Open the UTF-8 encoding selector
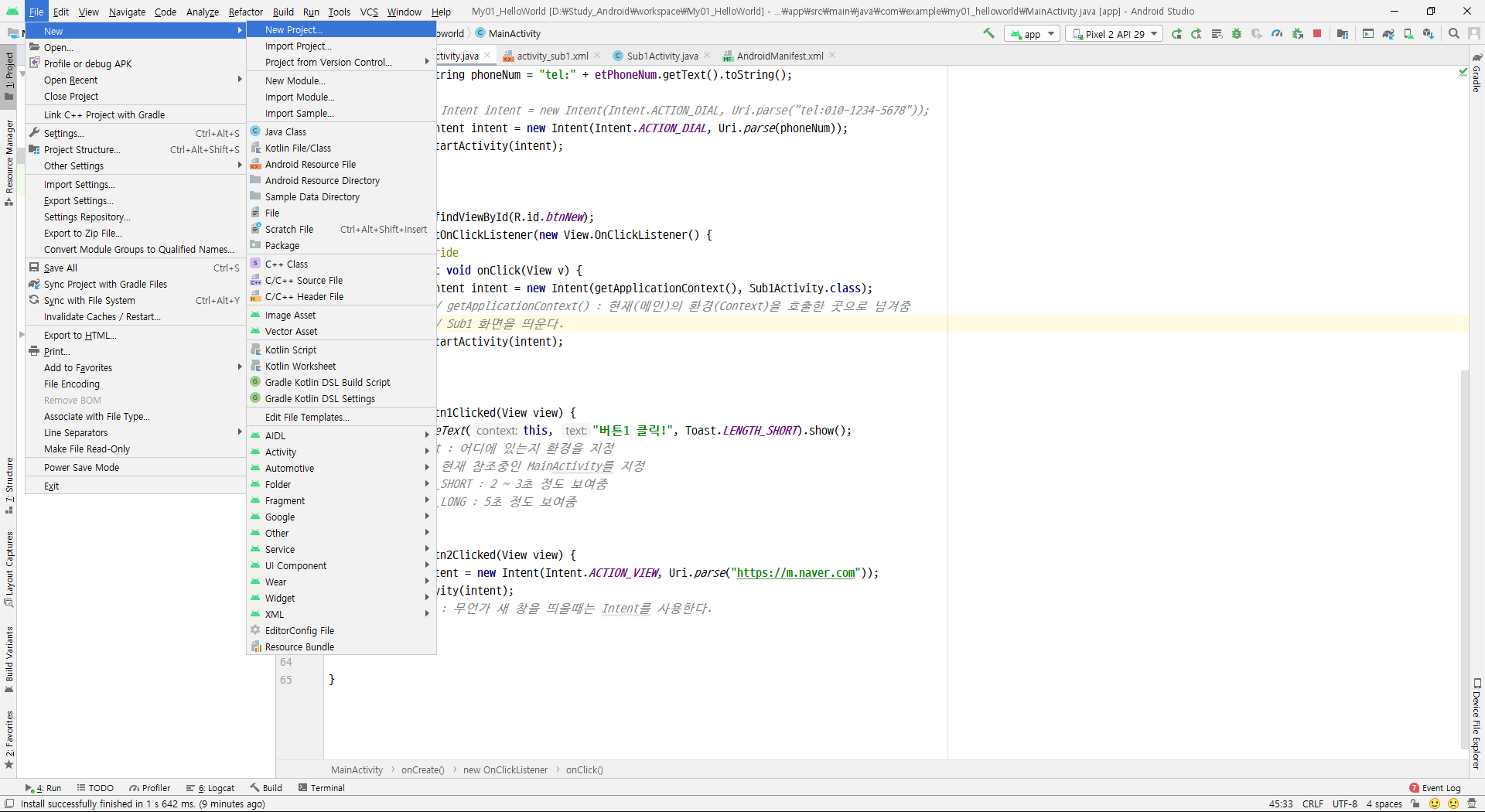 [1345, 803]
